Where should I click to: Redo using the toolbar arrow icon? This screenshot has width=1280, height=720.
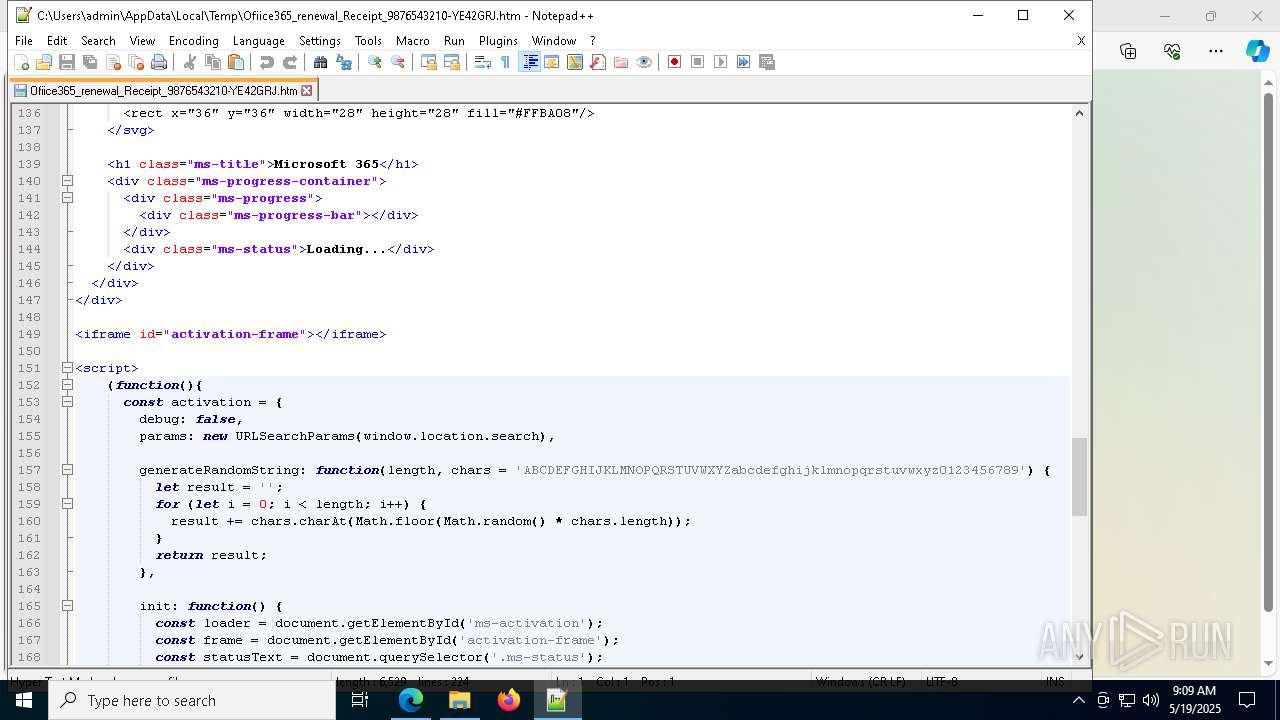[289, 62]
